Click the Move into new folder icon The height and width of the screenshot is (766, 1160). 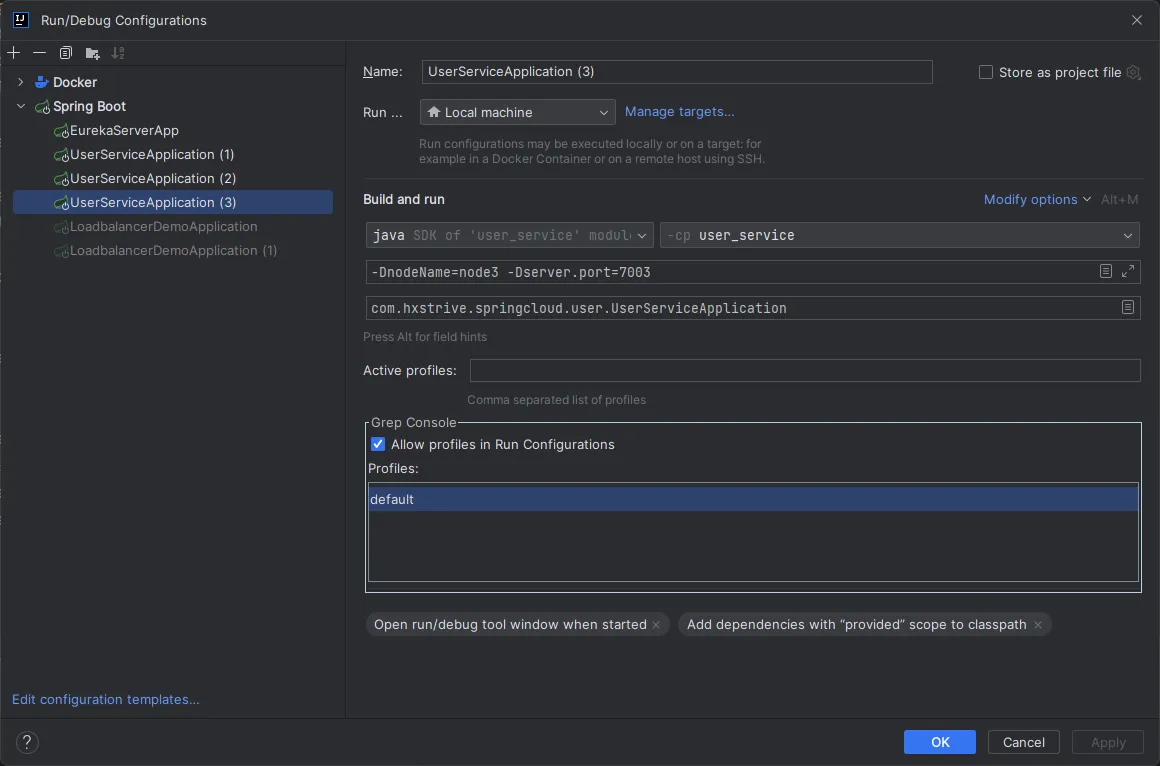tap(92, 53)
